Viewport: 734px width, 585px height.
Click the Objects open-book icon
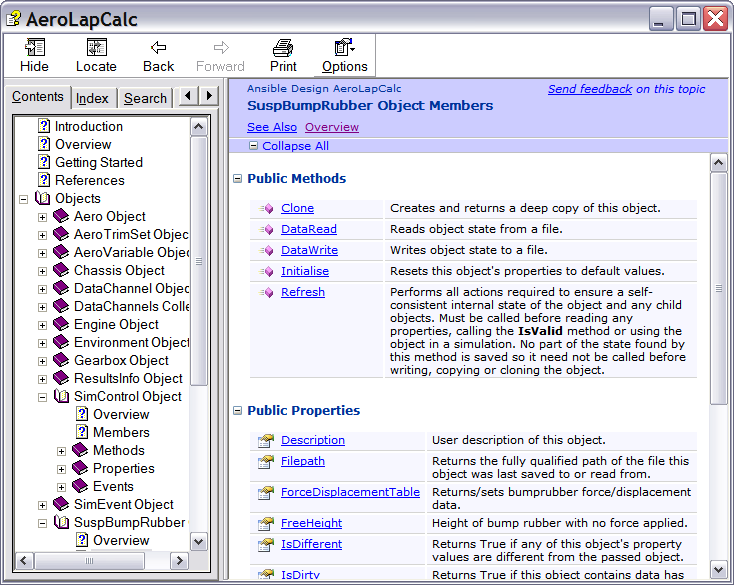43,198
